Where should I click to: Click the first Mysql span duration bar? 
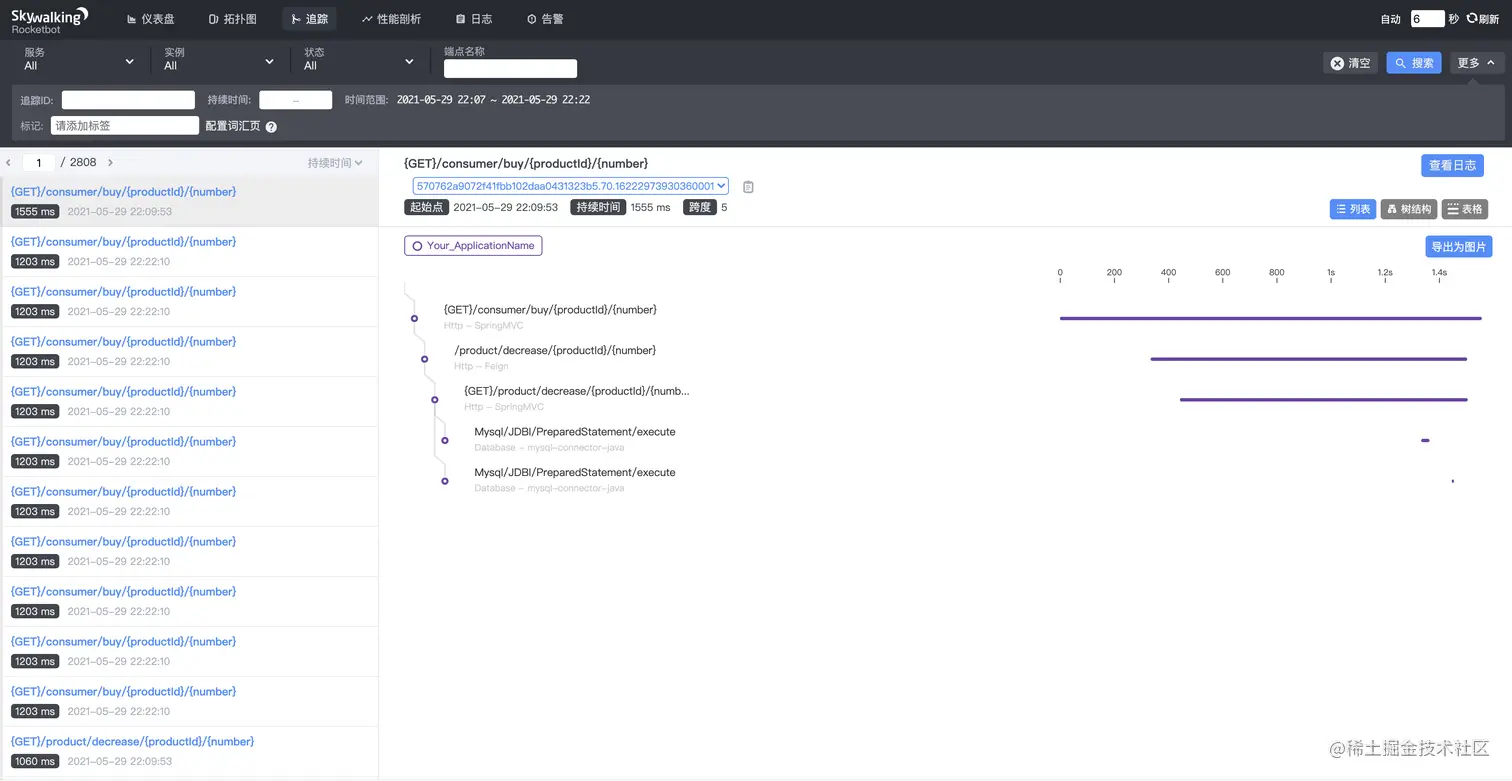coord(1425,440)
